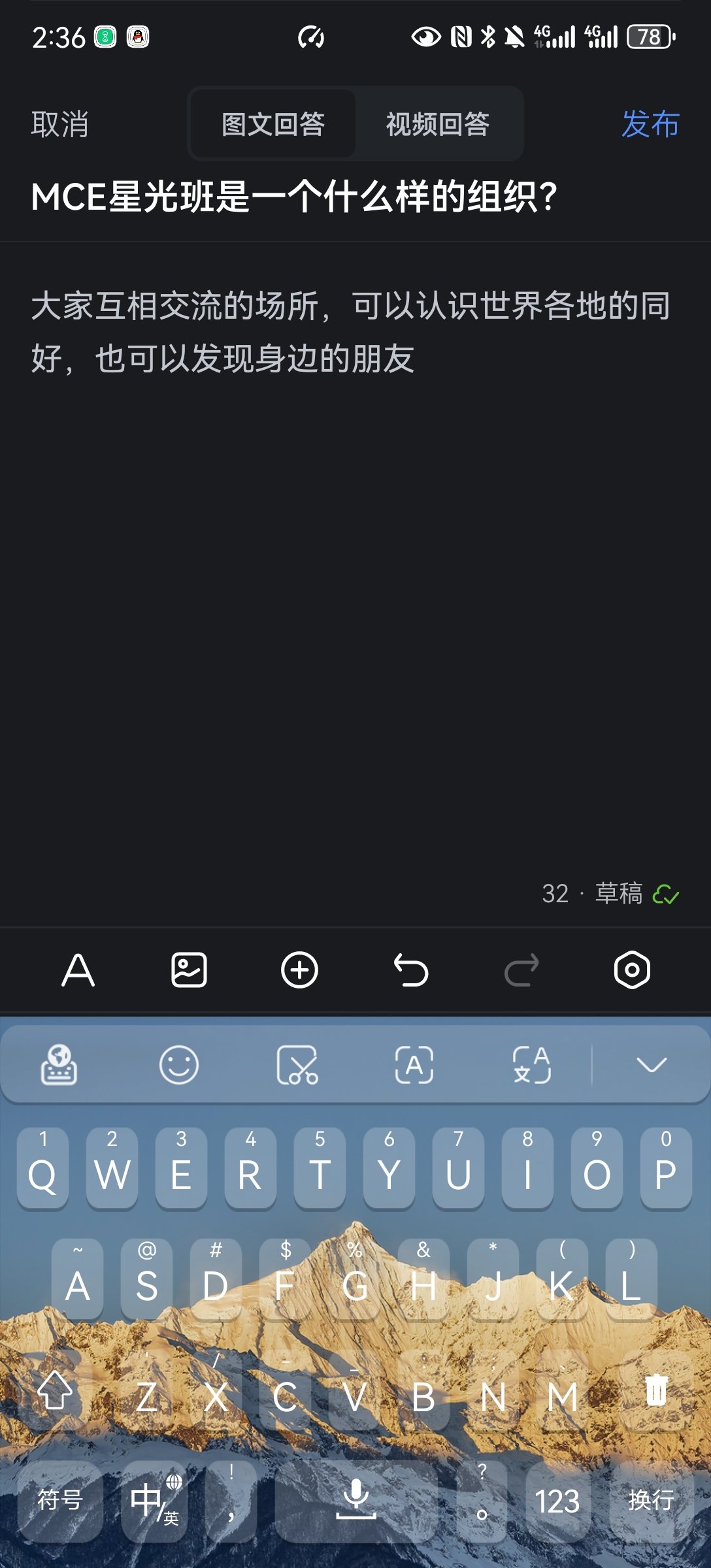Open keyboard globe settings icon
The image size is (711, 1568).
point(59,1065)
